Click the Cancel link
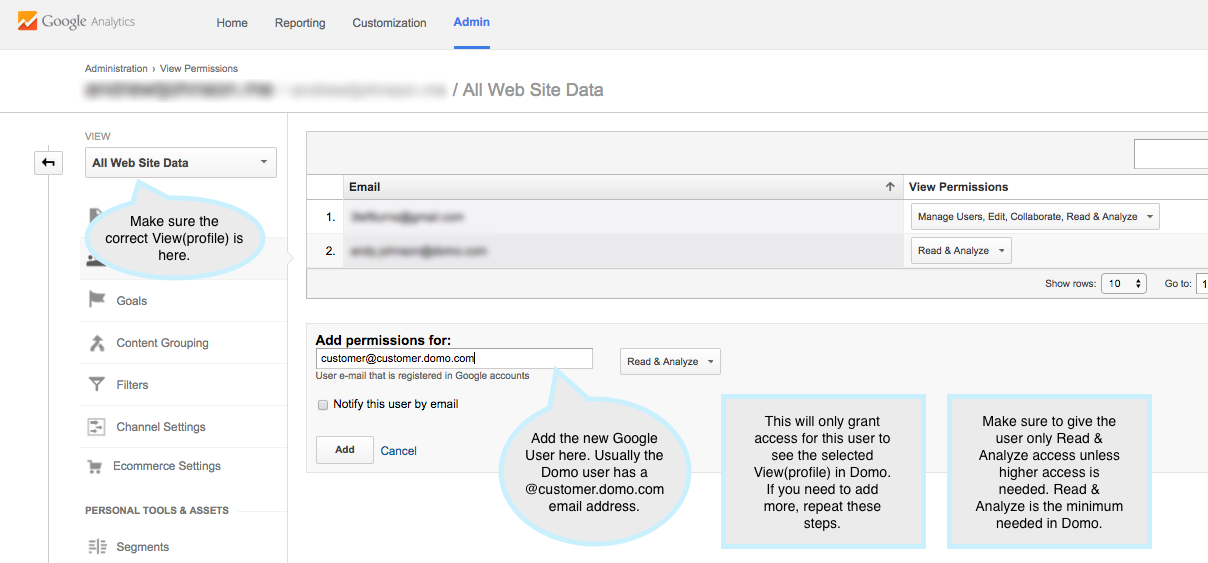This screenshot has height=563, width=1208. 398,451
